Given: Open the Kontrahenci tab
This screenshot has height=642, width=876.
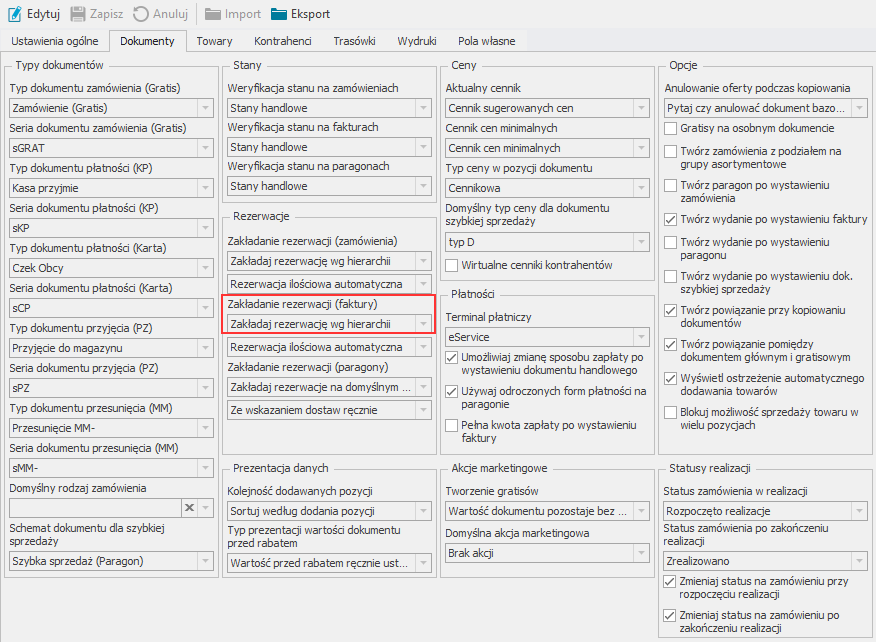Looking at the screenshot, I should [x=283, y=41].
